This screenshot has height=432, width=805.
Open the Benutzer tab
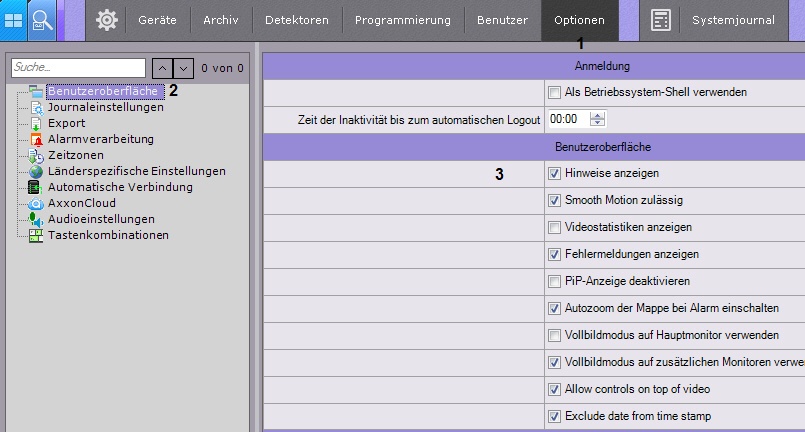pyautogui.click(x=502, y=20)
